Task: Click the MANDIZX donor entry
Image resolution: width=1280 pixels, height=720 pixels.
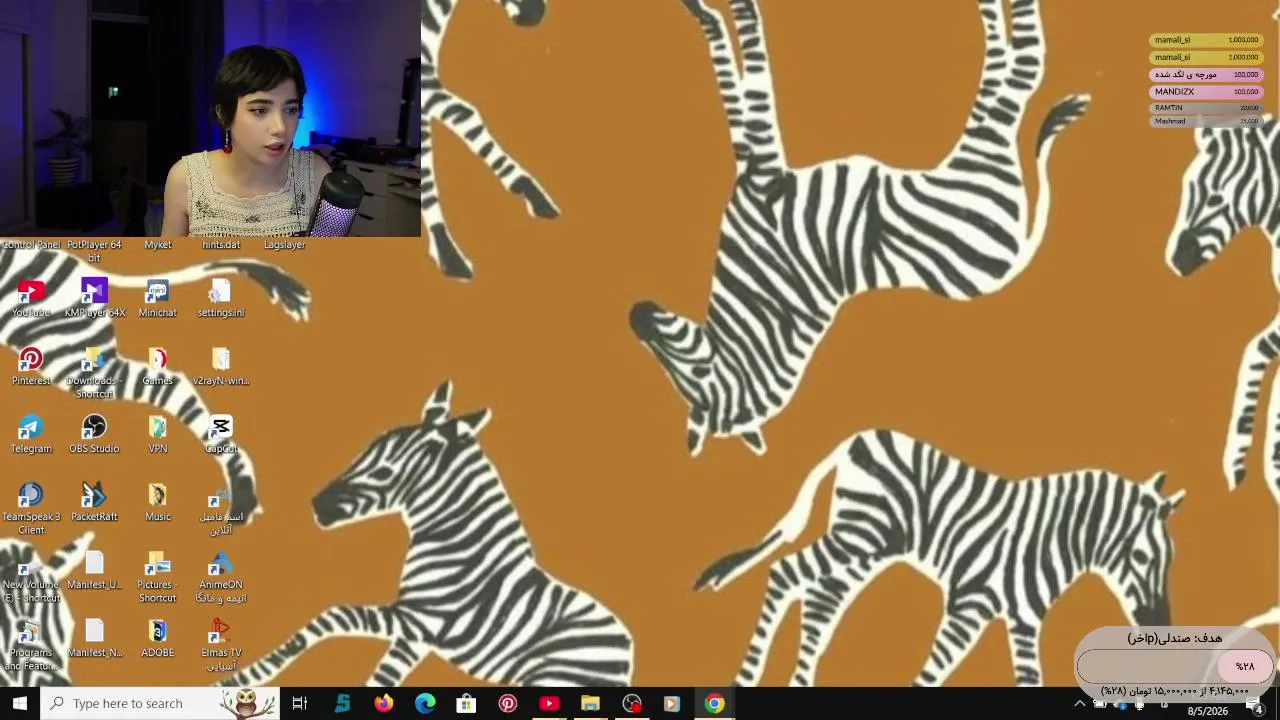Action: (x=1206, y=92)
